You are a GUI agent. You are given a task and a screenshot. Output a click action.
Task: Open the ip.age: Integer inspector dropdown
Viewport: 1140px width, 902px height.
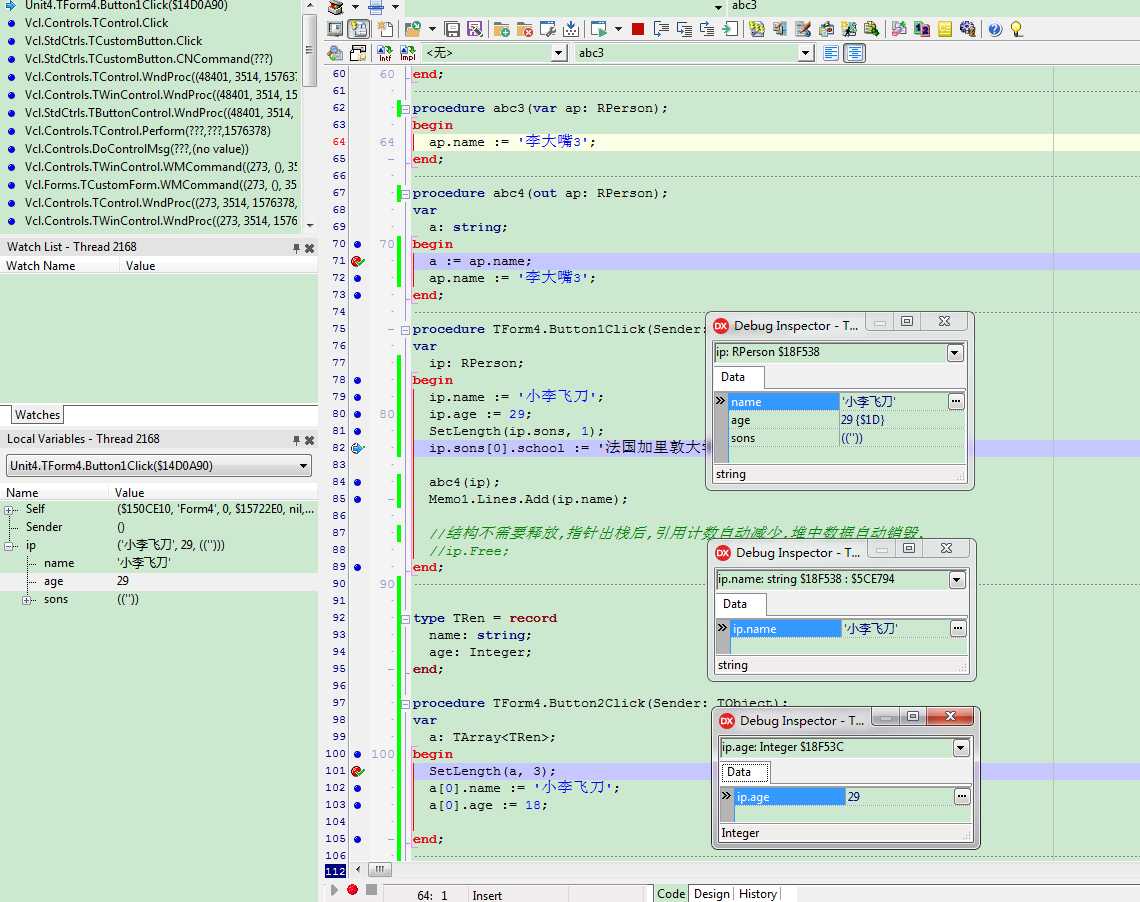tap(960, 748)
